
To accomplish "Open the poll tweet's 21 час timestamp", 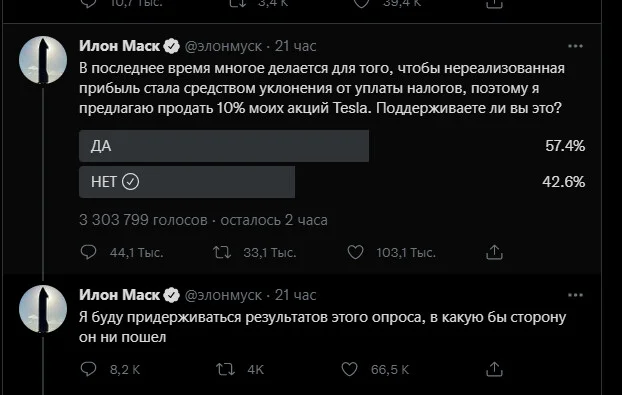I will 296,46.
